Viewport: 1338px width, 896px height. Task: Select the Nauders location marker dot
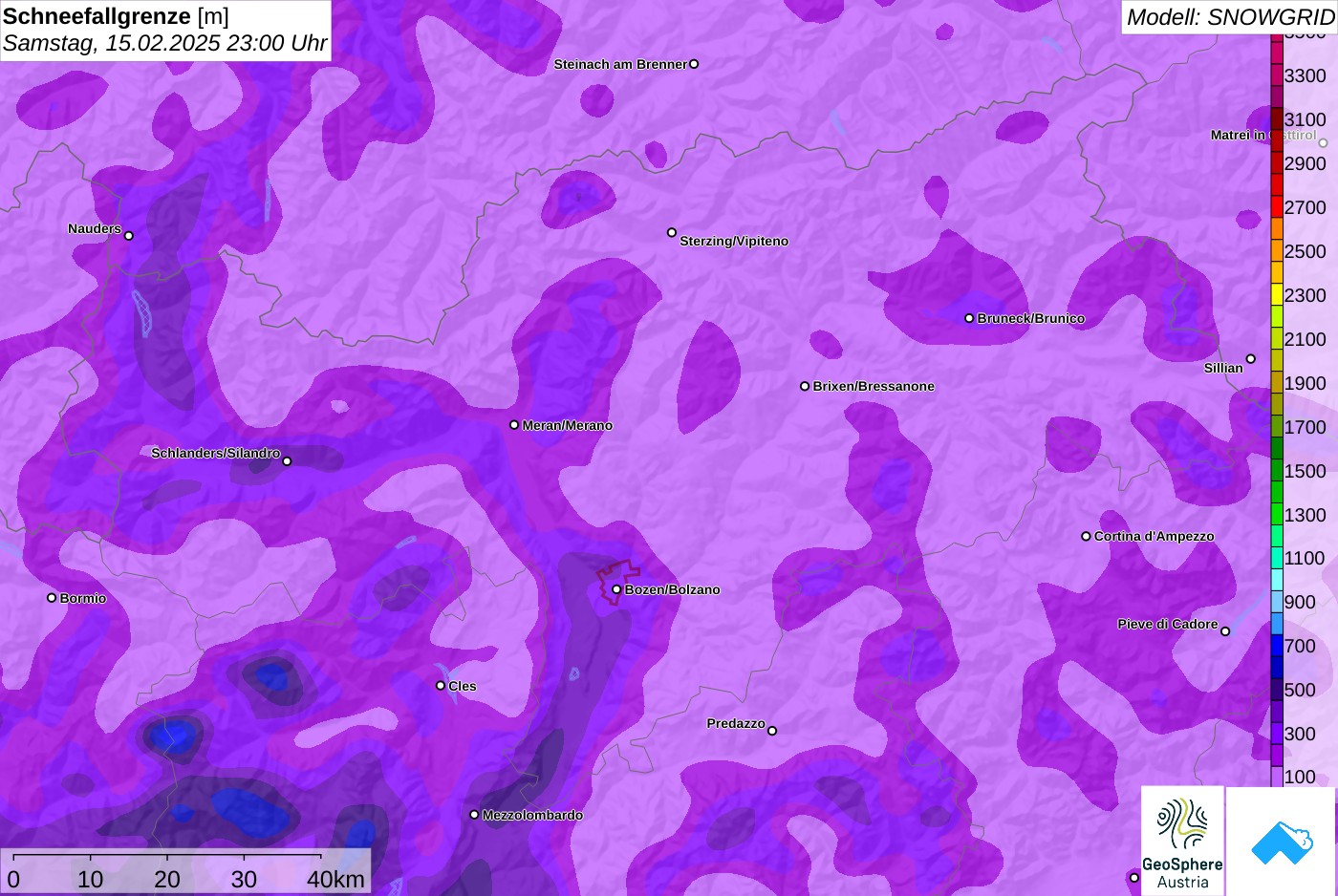(129, 236)
